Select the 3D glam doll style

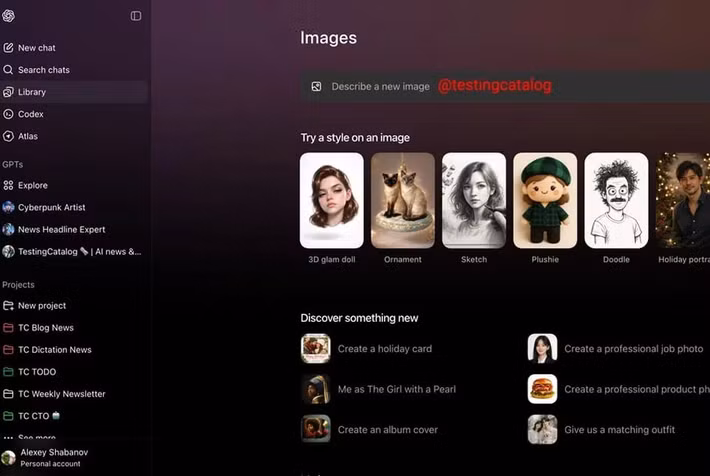[x=331, y=200]
